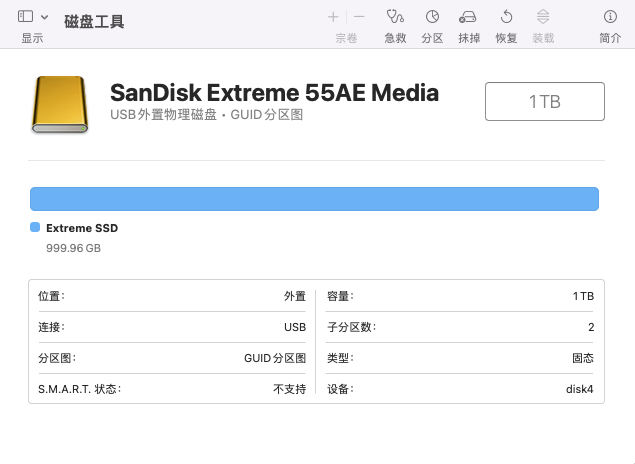Toggle the sidebar view icon
Screen dimensions: 635x464
click(x=26, y=17)
